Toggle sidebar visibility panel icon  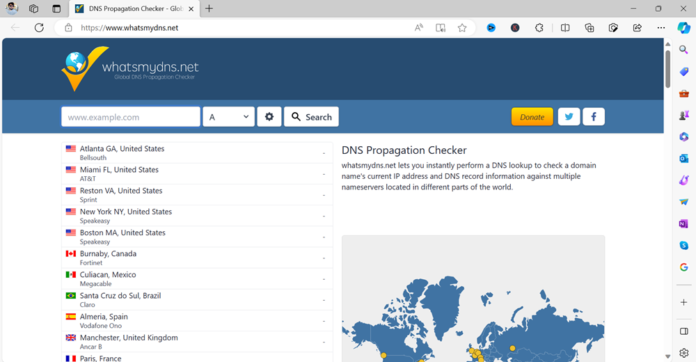point(684,331)
